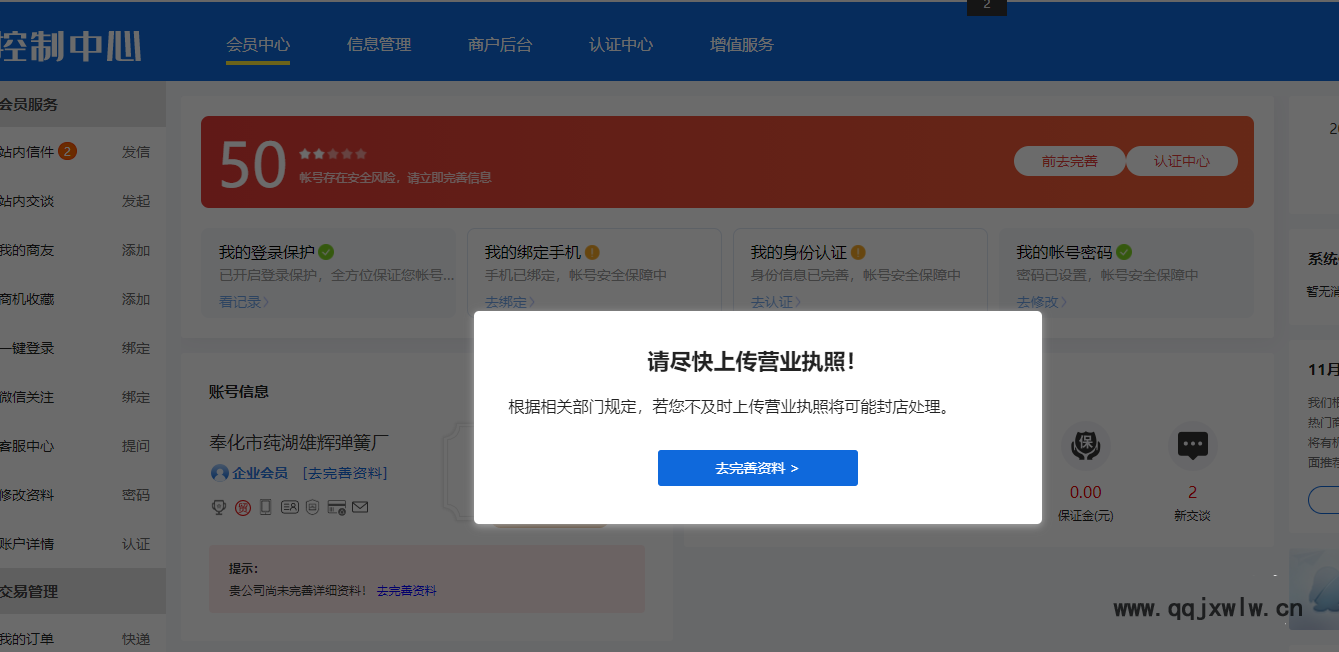The image size is (1339, 652).
Task: Click the 站内信件 unread count badge
Action: pyautogui.click(x=67, y=151)
